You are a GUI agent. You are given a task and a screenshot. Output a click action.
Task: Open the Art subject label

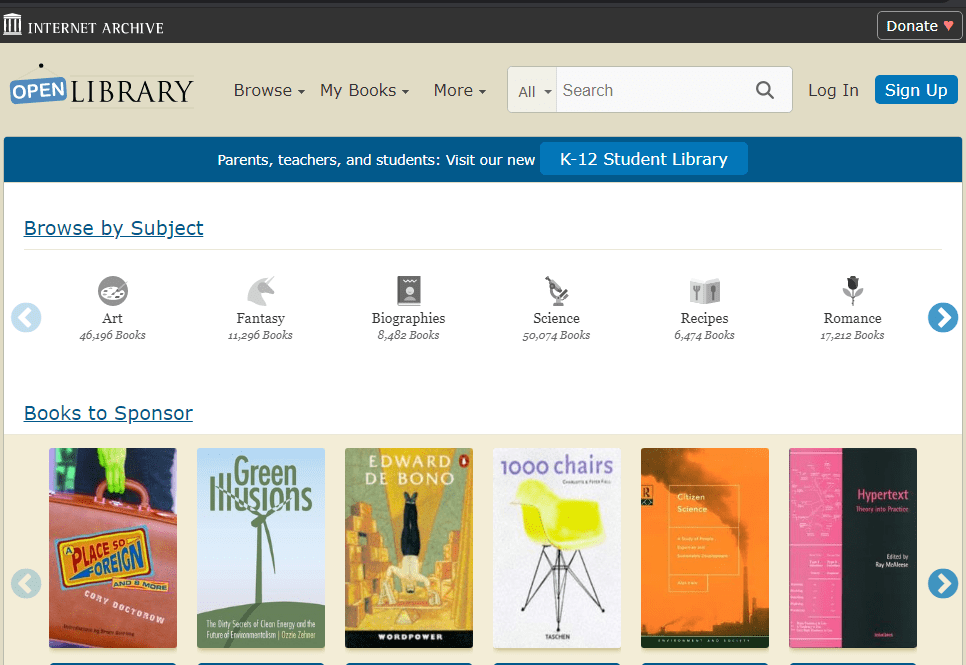tap(113, 318)
